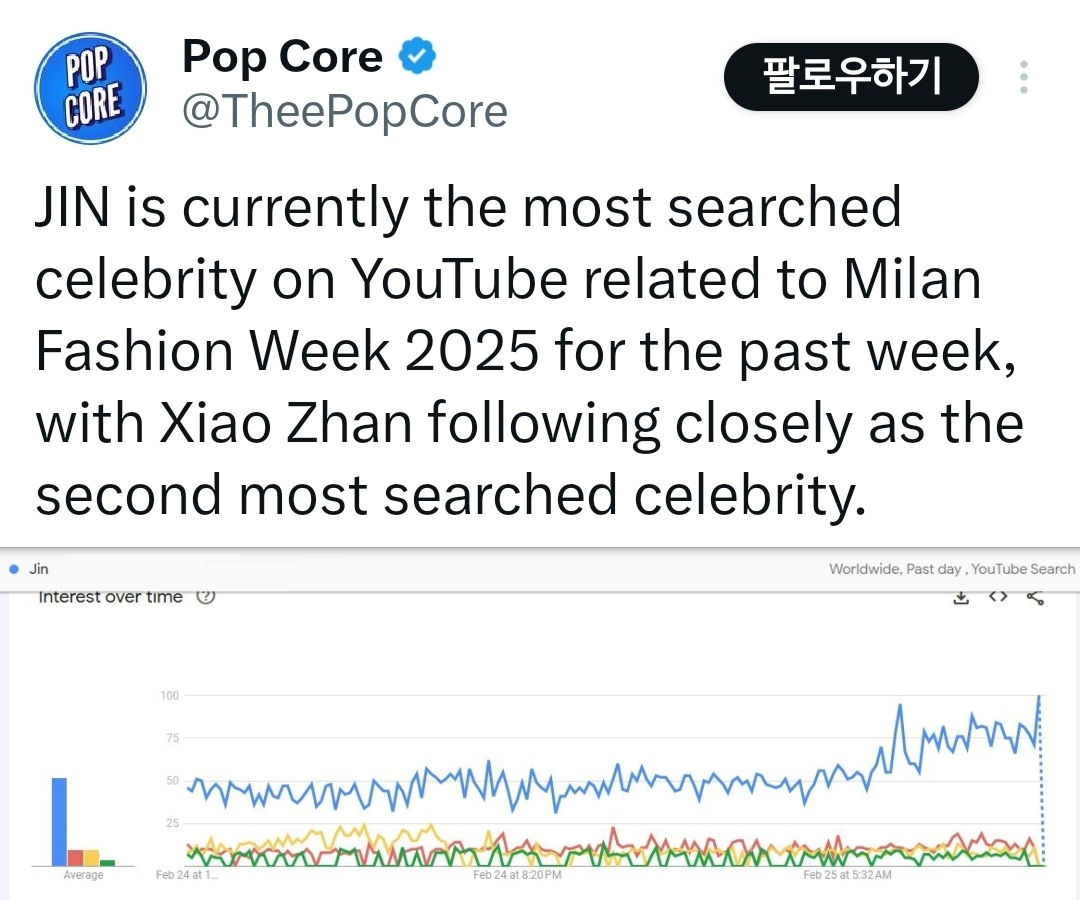Open the @TheePopCore handle link
This screenshot has height=900, width=1080.
coord(344,112)
